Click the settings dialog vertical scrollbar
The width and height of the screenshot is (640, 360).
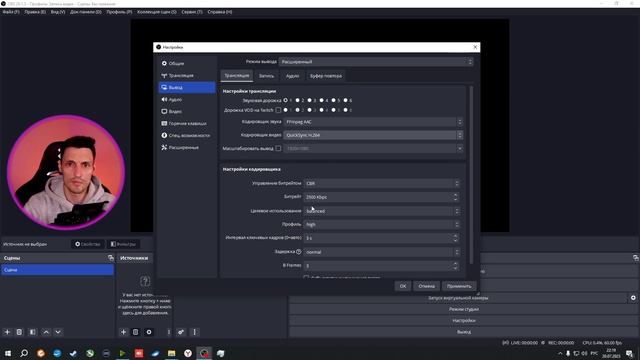[471, 175]
